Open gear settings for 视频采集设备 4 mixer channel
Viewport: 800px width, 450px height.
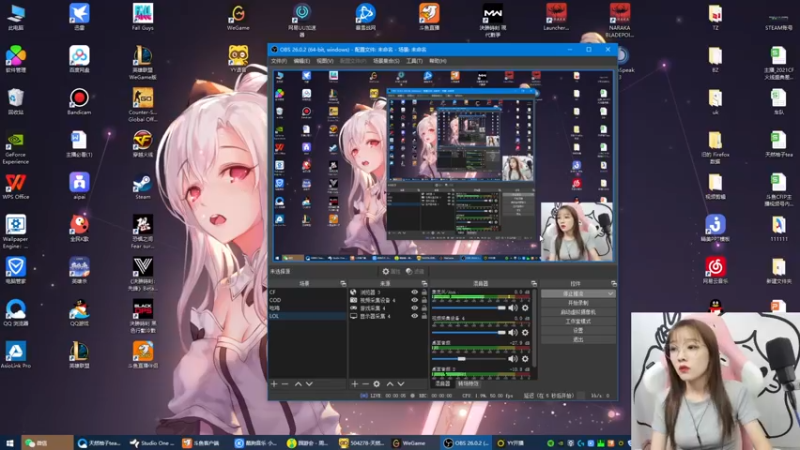pyautogui.click(x=525, y=333)
